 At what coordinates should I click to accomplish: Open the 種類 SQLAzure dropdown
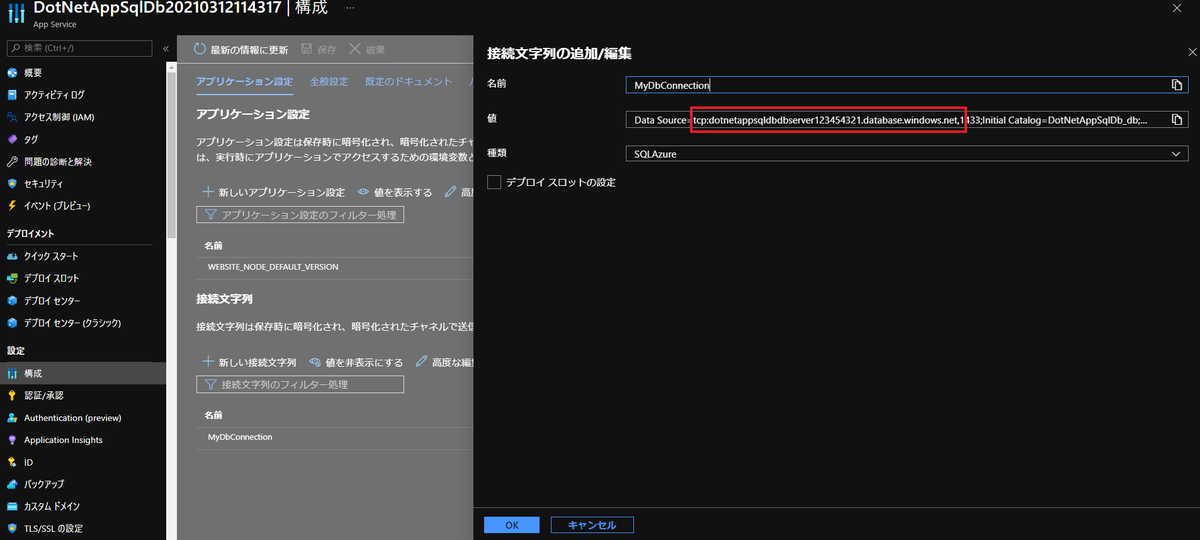click(907, 154)
